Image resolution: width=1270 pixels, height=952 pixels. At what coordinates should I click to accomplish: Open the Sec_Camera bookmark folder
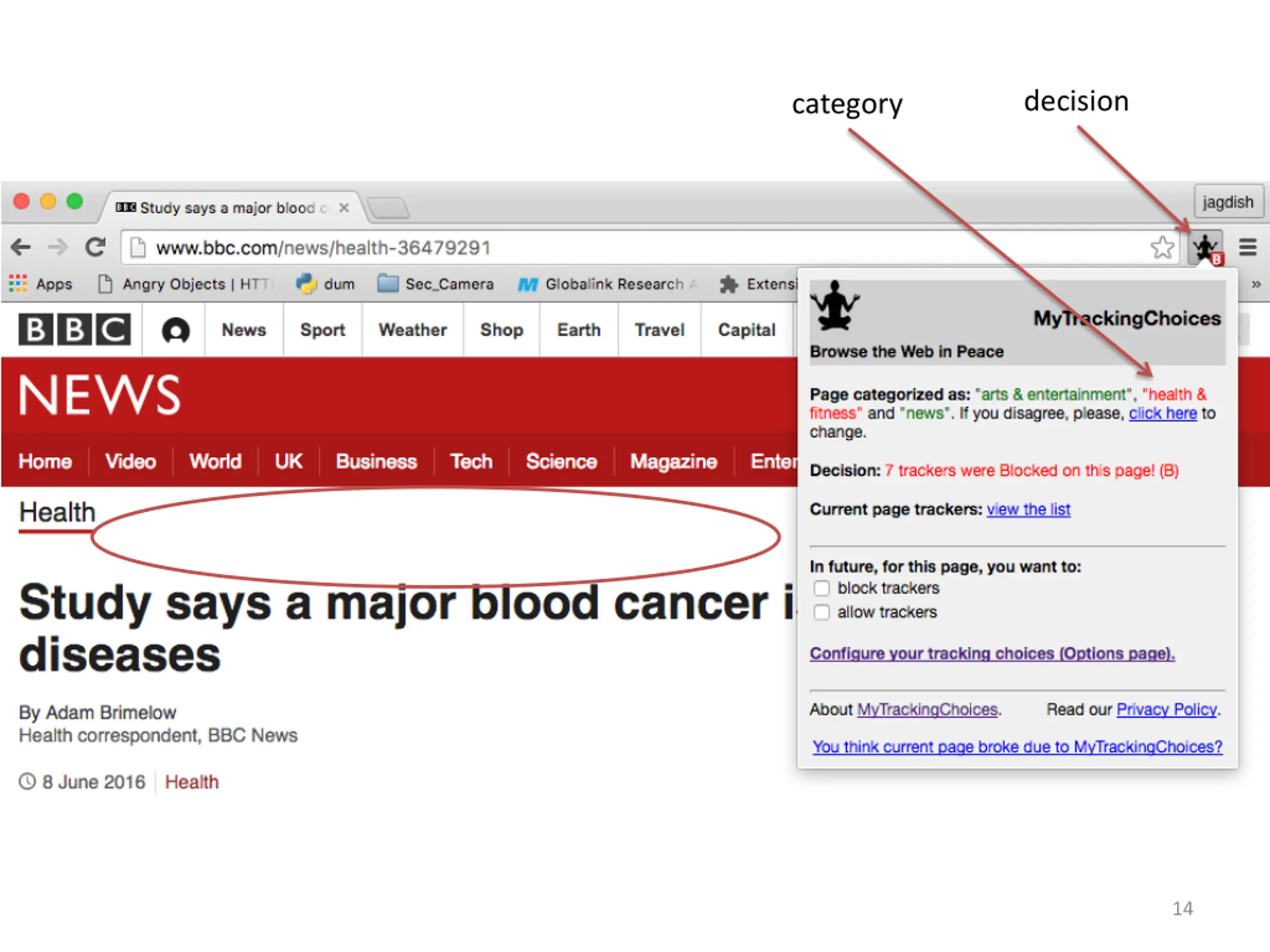(x=436, y=284)
